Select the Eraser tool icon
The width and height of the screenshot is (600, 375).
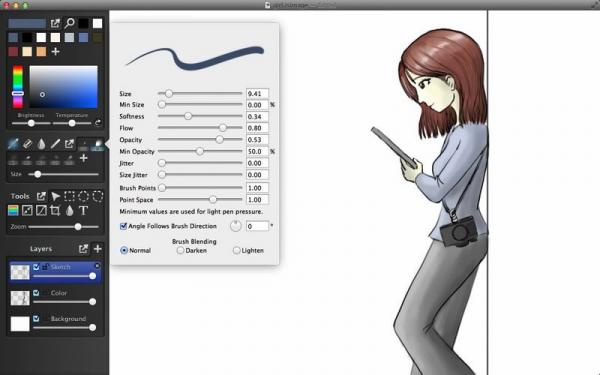pos(27,144)
